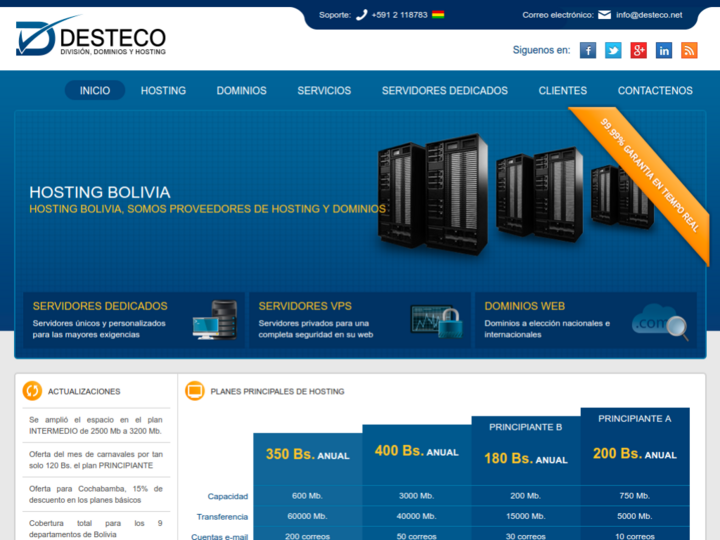Select Servidores Dedicados in navigation bar
720x540 pixels.
point(444,90)
